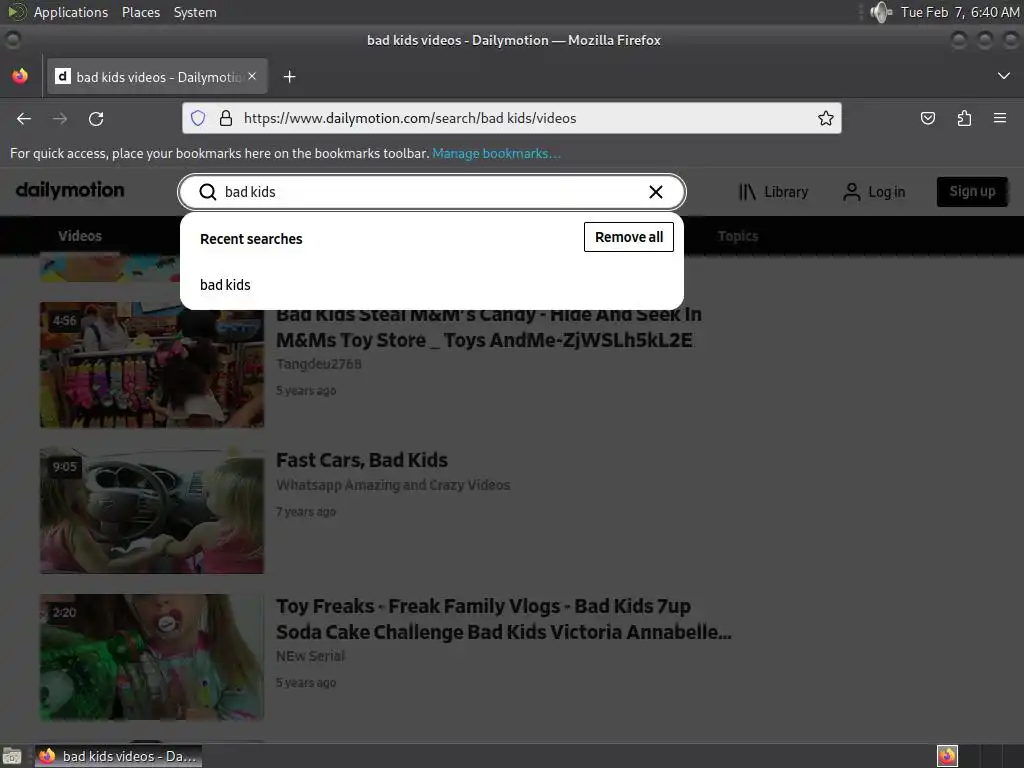Viewport: 1024px width, 768px height.
Task: Close the bad kids videos tab
Action: tap(252, 76)
